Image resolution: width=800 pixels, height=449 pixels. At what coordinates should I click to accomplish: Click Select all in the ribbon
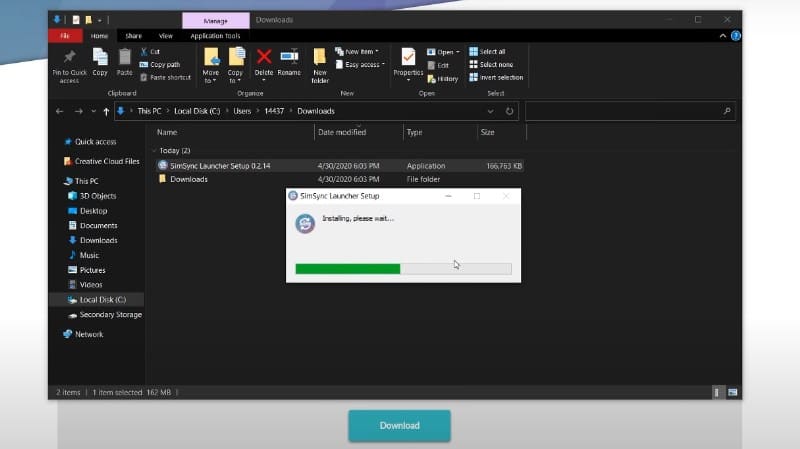(x=492, y=51)
